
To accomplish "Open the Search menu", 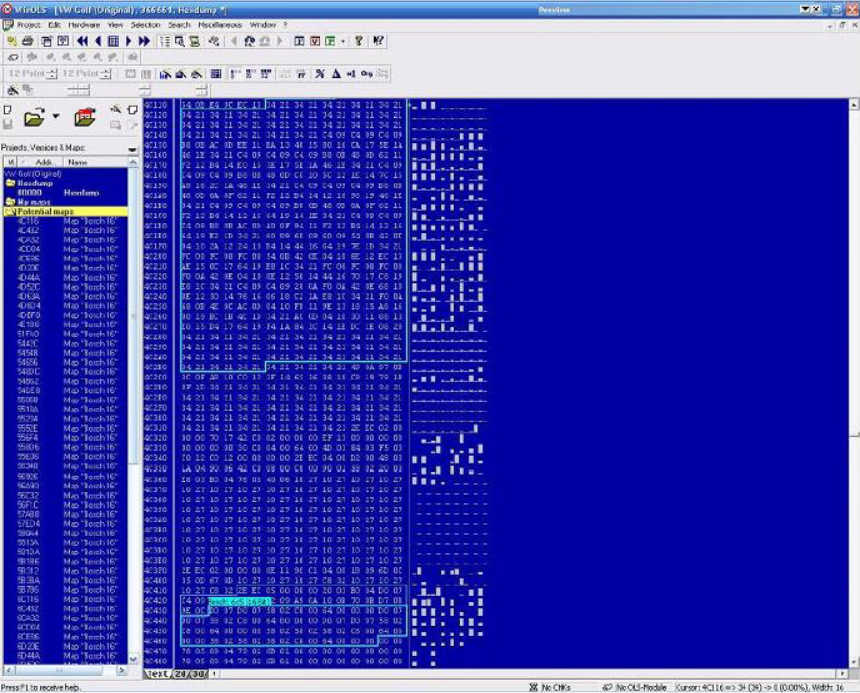I will click(179, 25).
